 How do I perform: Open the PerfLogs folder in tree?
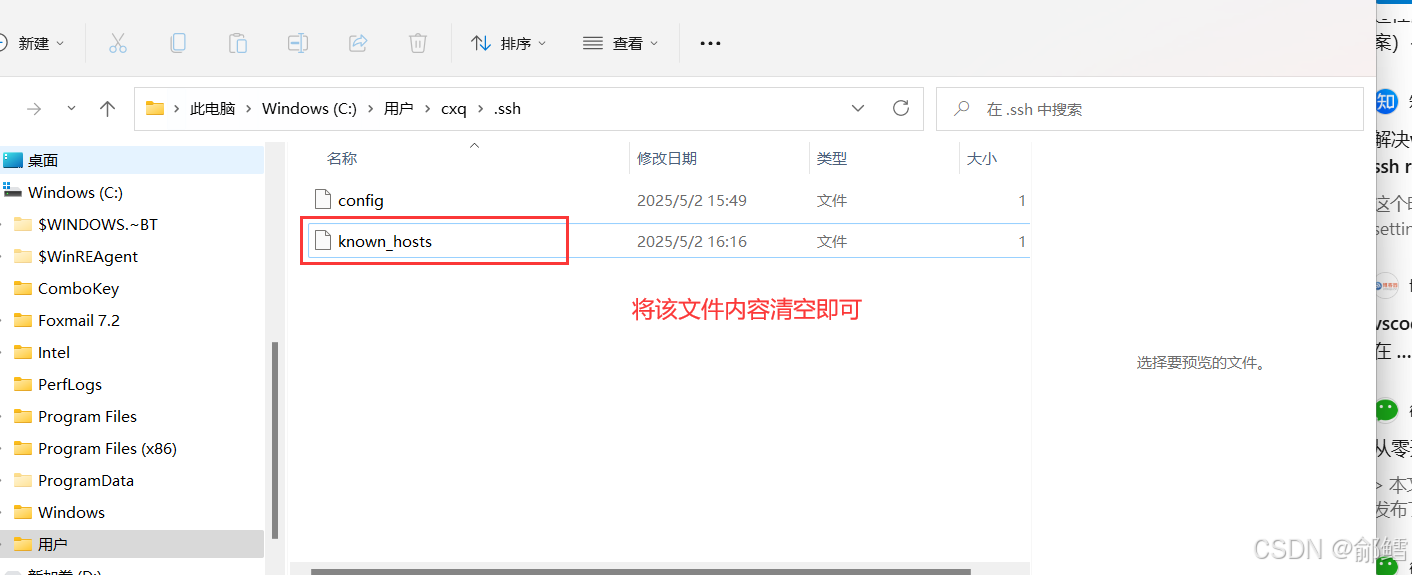click(x=70, y=384)
